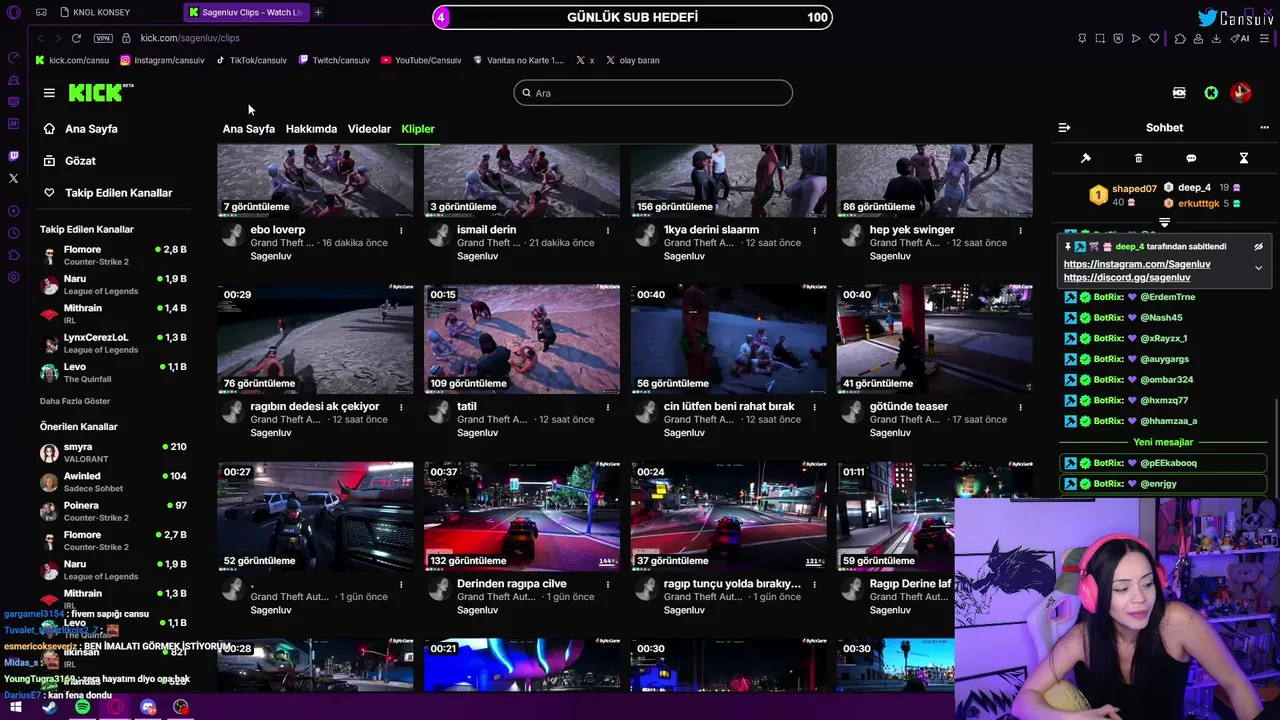The height and width of the screenshot is (720, 1280).
Task: Open options for 'Derinden ragıpa cilve' clip
Action: pyautogui.click(x=607, y=584)
